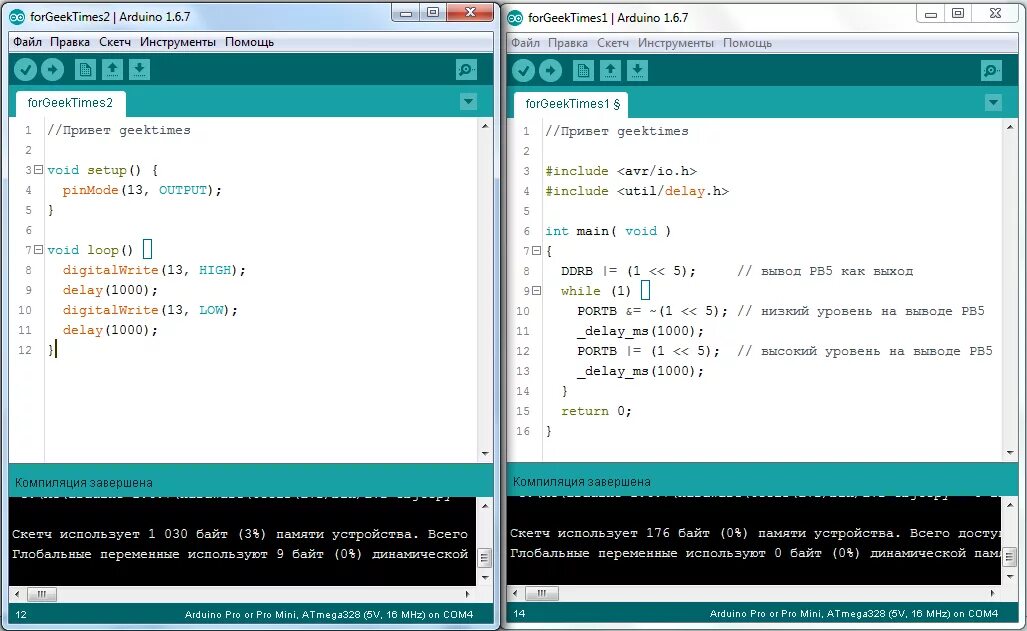Collapse the setup() code fold on line 3
The width and height of the screenshot is (1027, 631).
click(38, 170)
